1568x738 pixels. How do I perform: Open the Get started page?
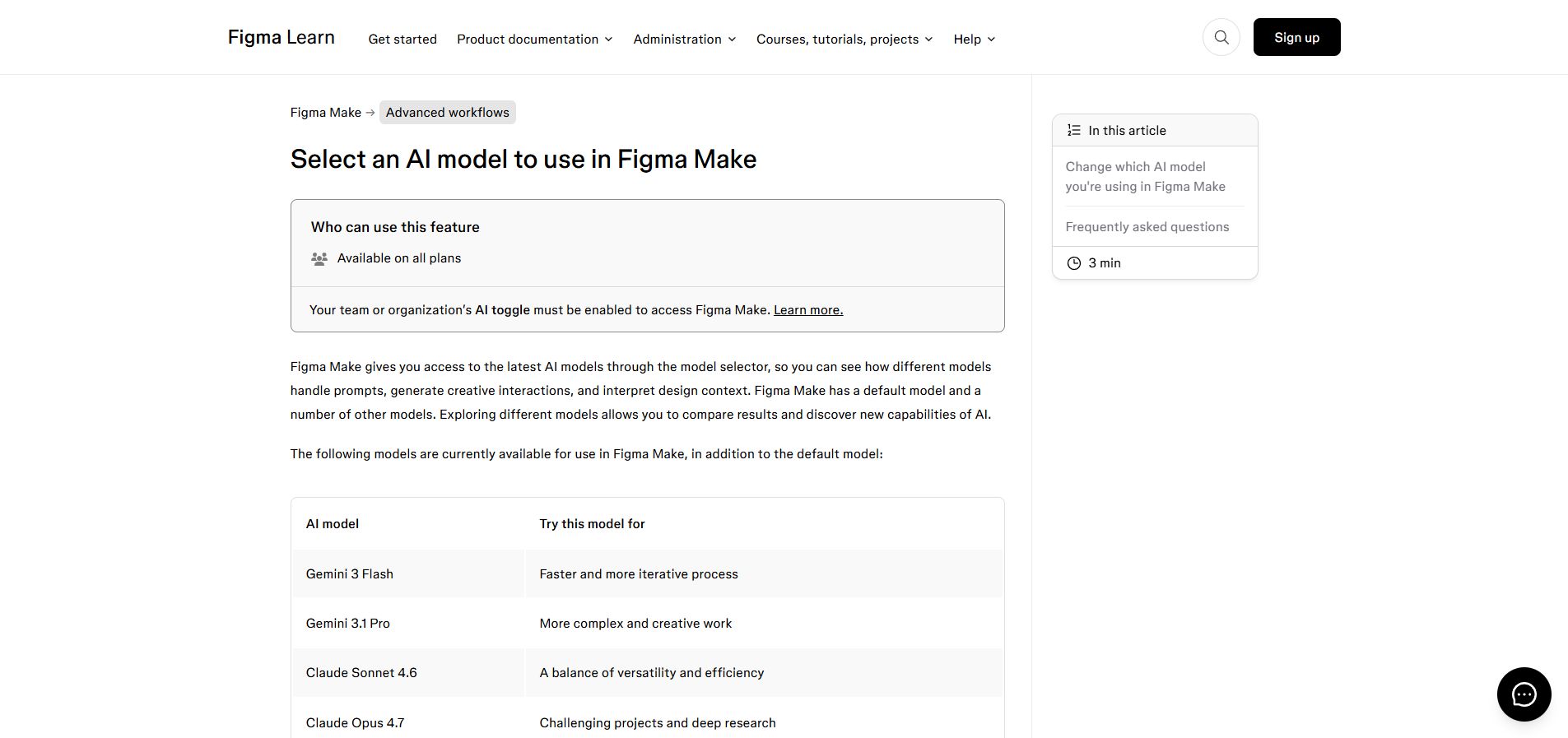pyautogui.click(x=402, y=39)
